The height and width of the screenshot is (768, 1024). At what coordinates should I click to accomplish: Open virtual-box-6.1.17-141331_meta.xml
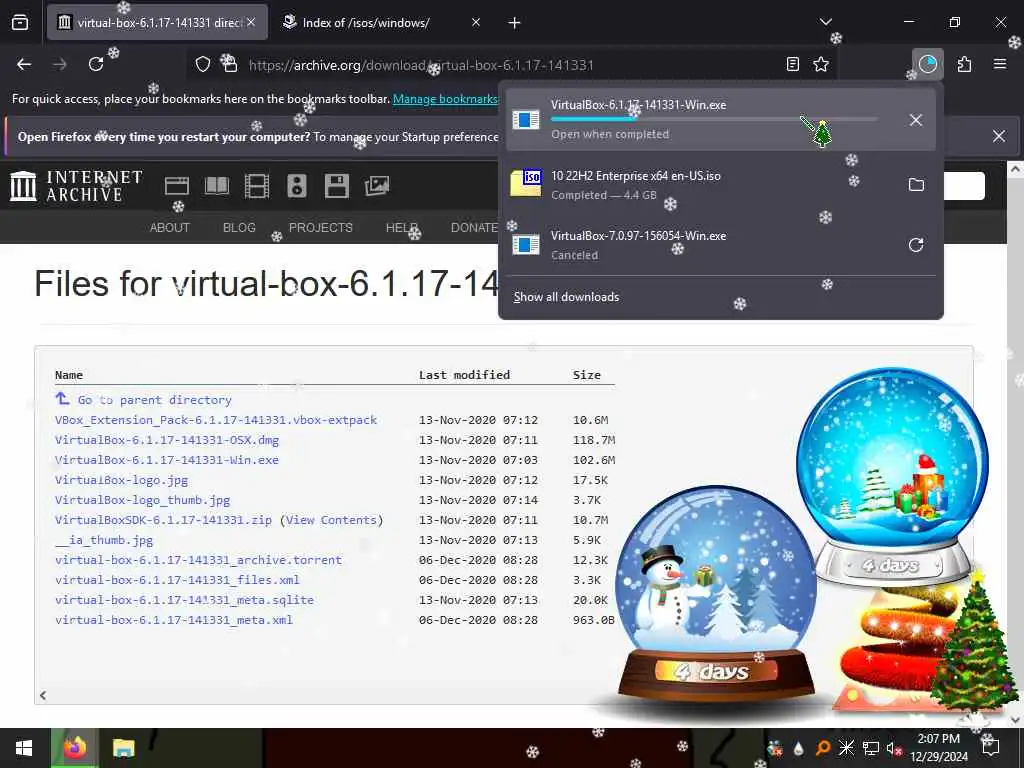174,620
